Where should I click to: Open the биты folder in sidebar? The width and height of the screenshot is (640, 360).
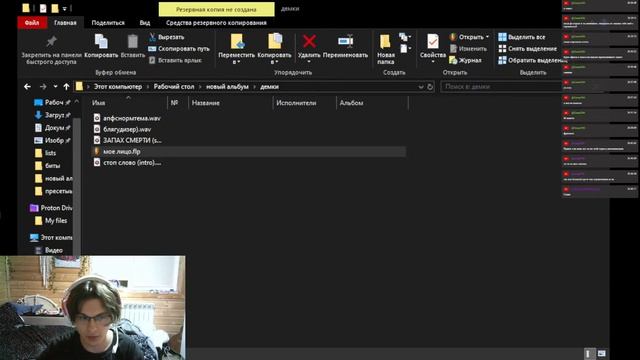point(48,166)
